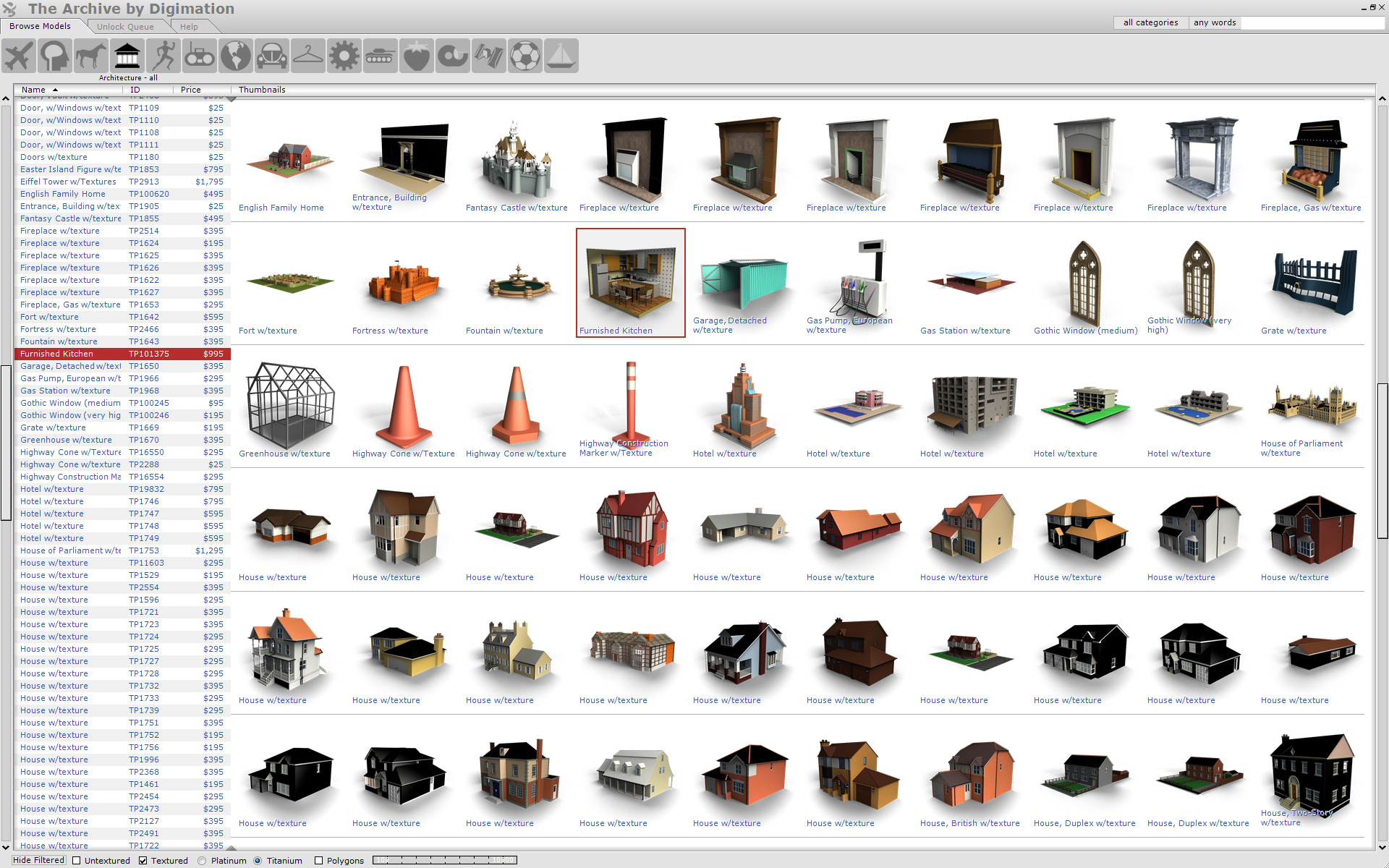Open the any words dropdown
The image size is (1389, 868).
(x=1215, y=22)
